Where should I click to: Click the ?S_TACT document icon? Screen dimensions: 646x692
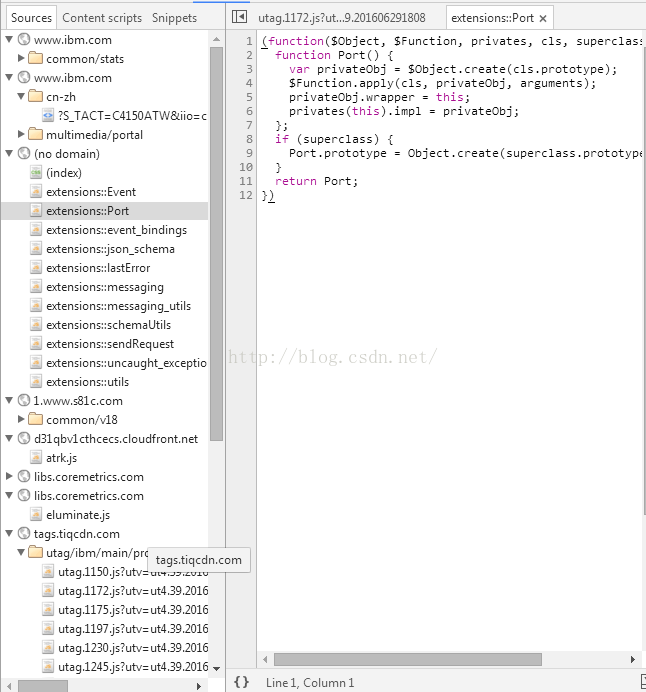(48, 116)
